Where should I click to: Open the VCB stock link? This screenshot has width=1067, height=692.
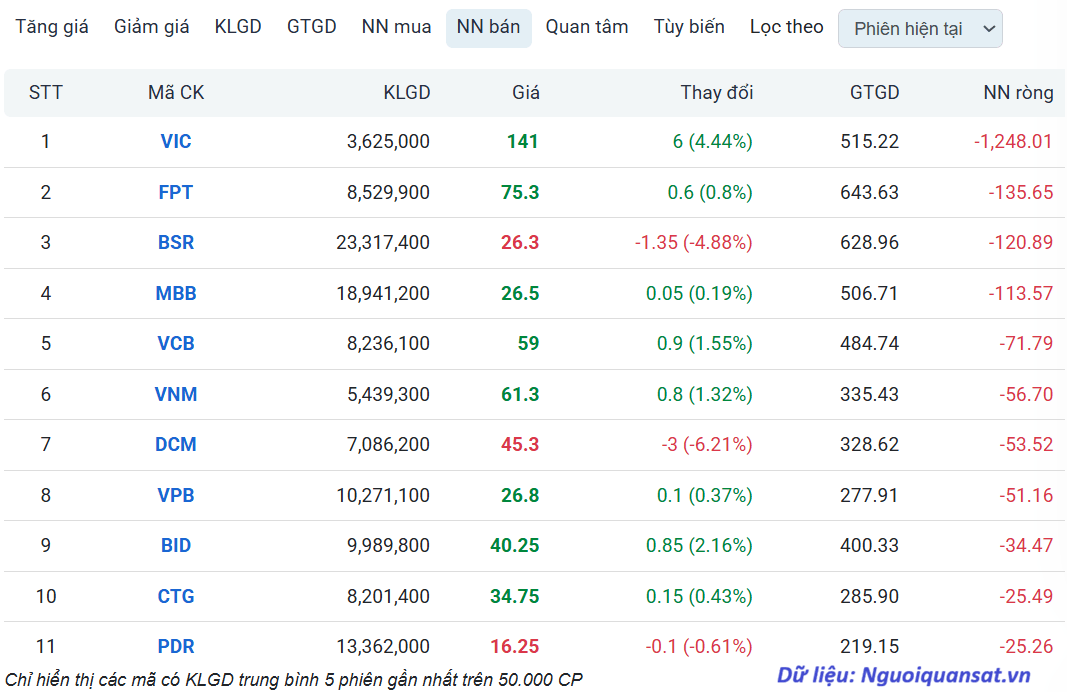[x=176, y=343]
